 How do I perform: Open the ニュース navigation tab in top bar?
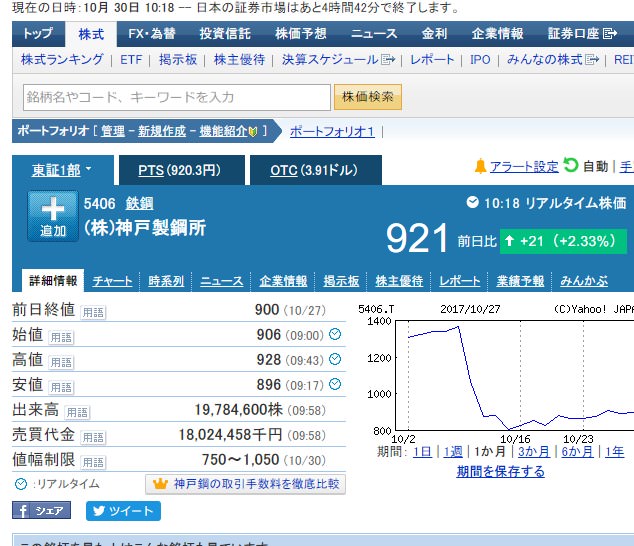(x=374, y=34)
